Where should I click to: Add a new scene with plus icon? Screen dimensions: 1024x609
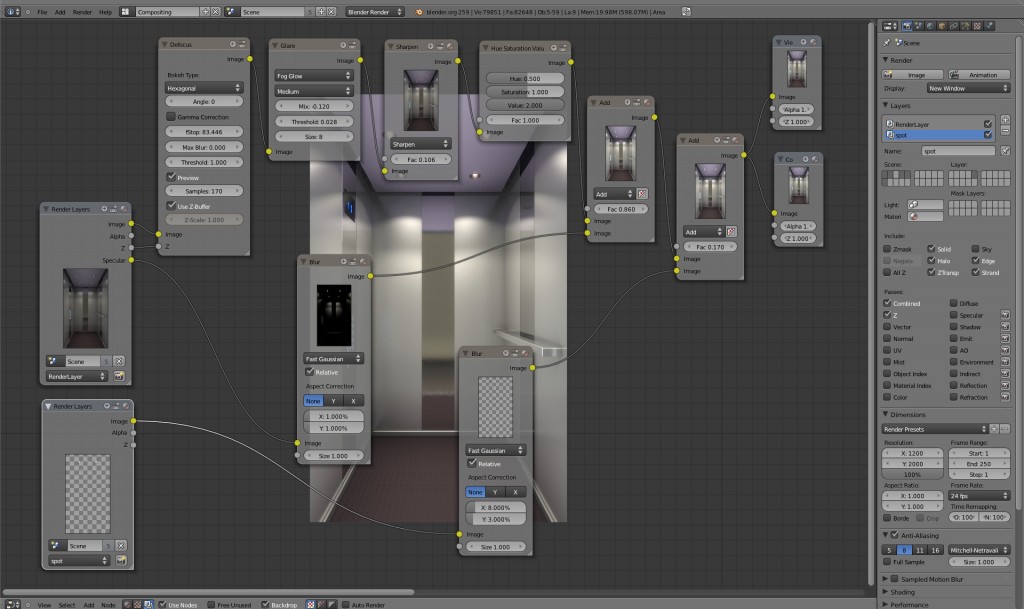321,12
